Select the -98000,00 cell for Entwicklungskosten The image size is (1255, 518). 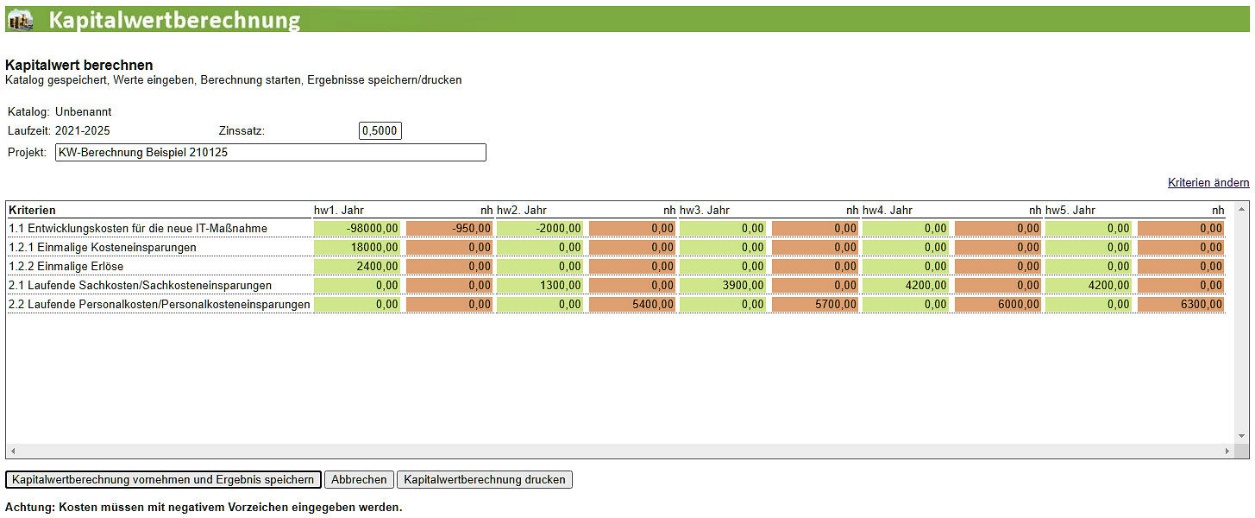[x=358, y=228]
